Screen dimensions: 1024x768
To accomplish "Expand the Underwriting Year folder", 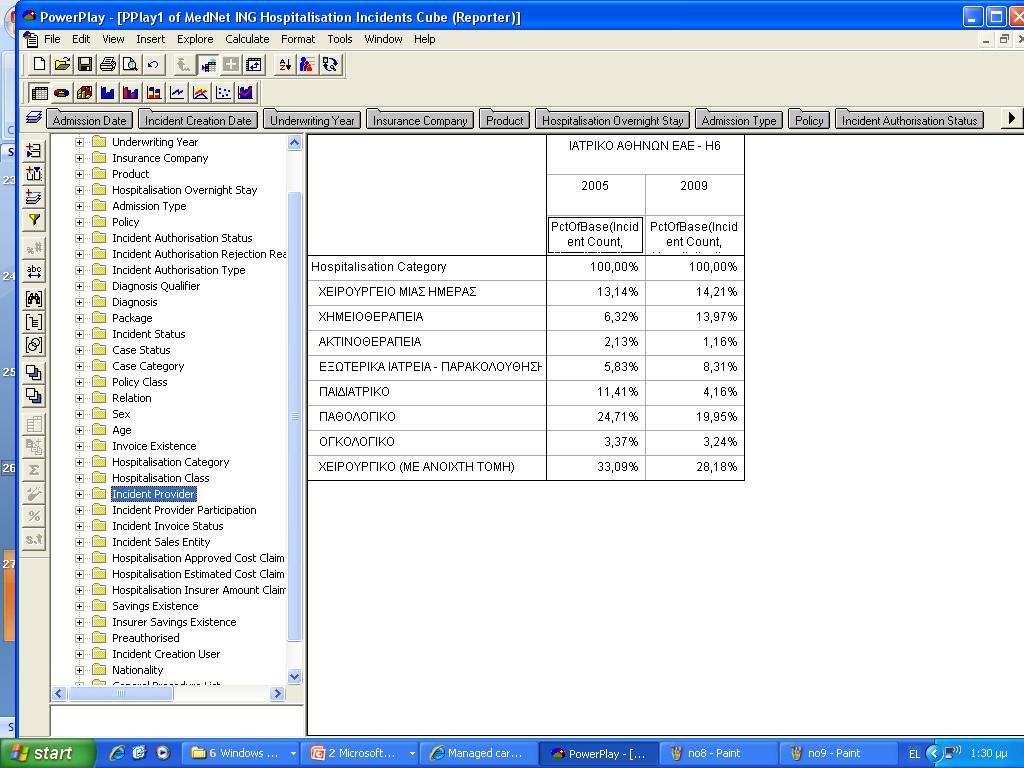I will tap(79, 142).
